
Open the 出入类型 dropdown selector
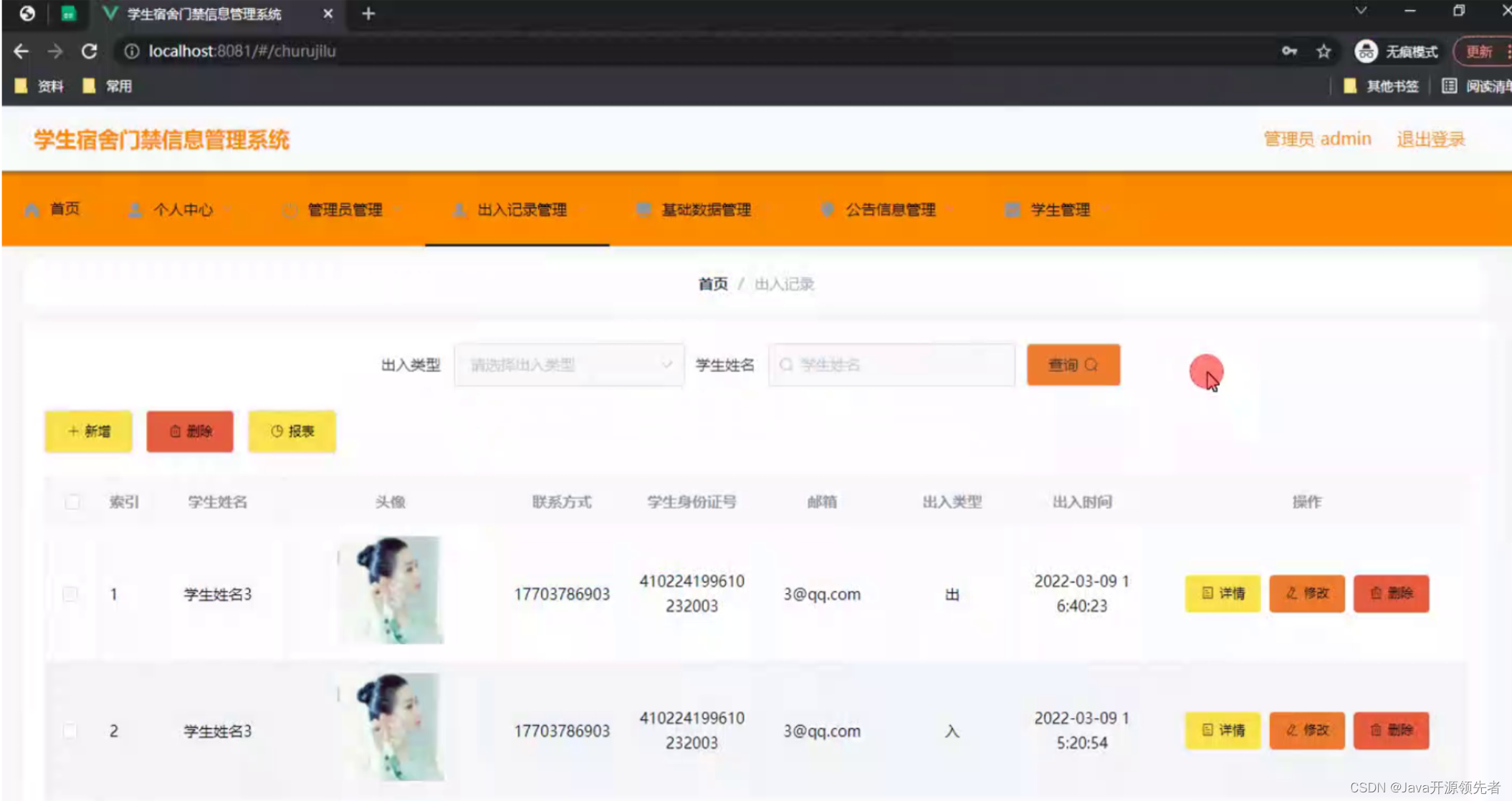tap(569, 365)
